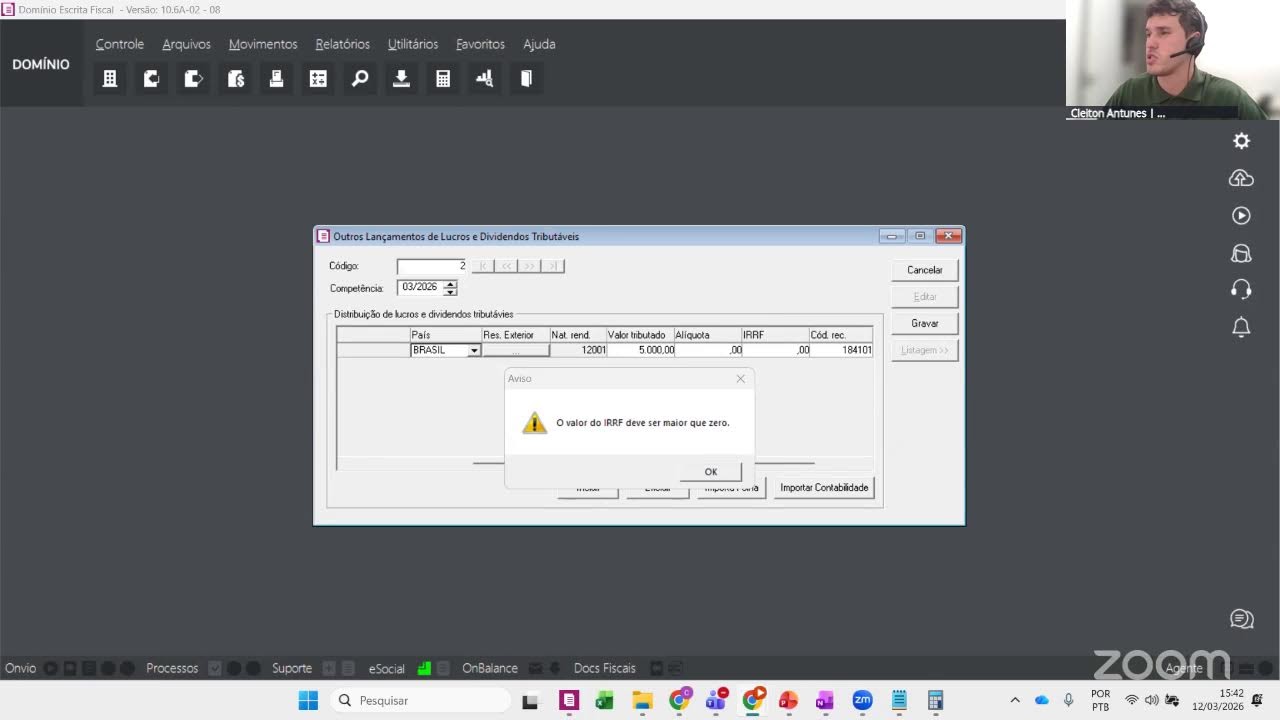1280x720 pixels.
Task: Click the Cód. rec. 184101 cell
Action: tap(842, 350)
